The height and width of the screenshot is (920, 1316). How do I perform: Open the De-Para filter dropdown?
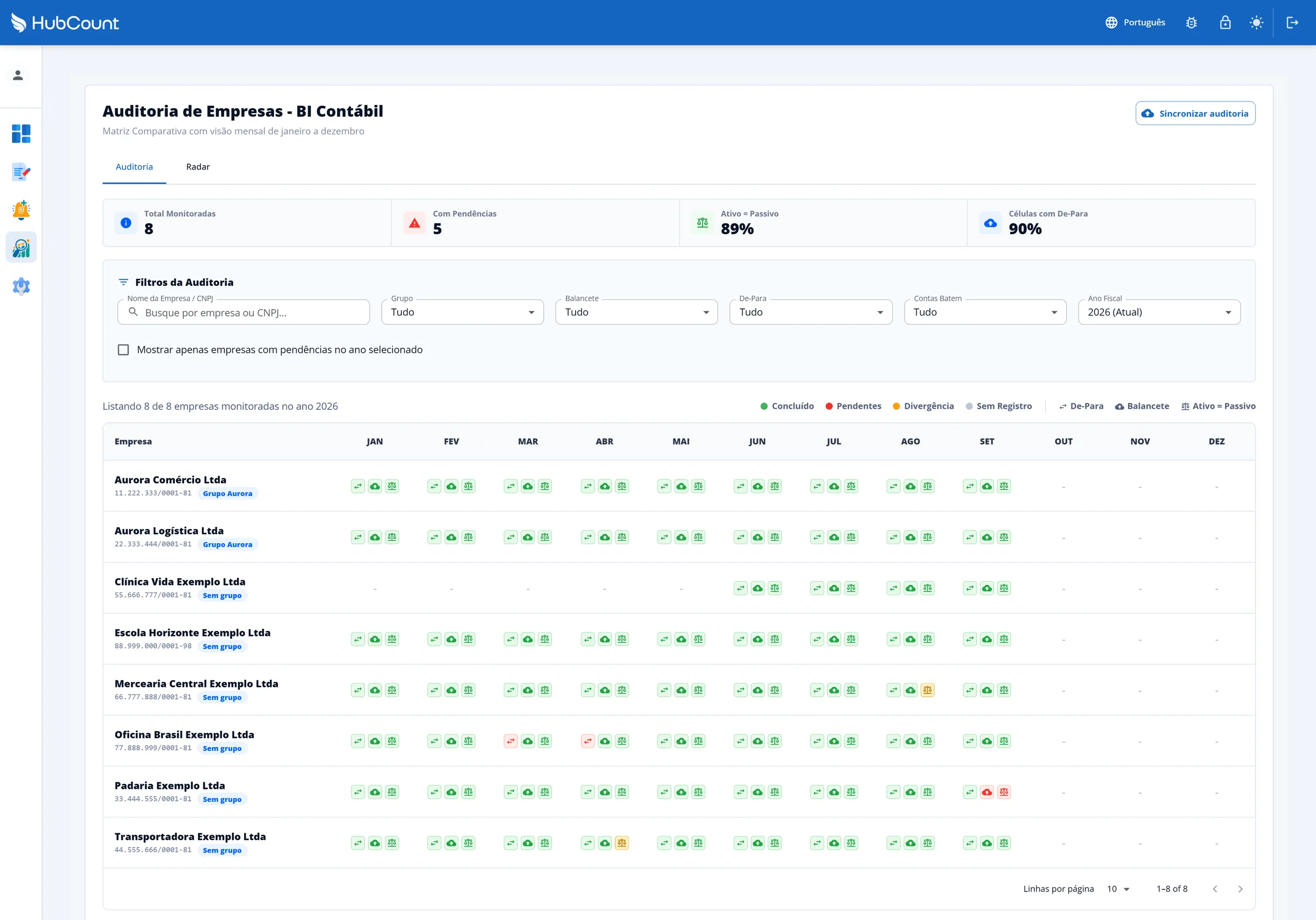click(810, 312)
